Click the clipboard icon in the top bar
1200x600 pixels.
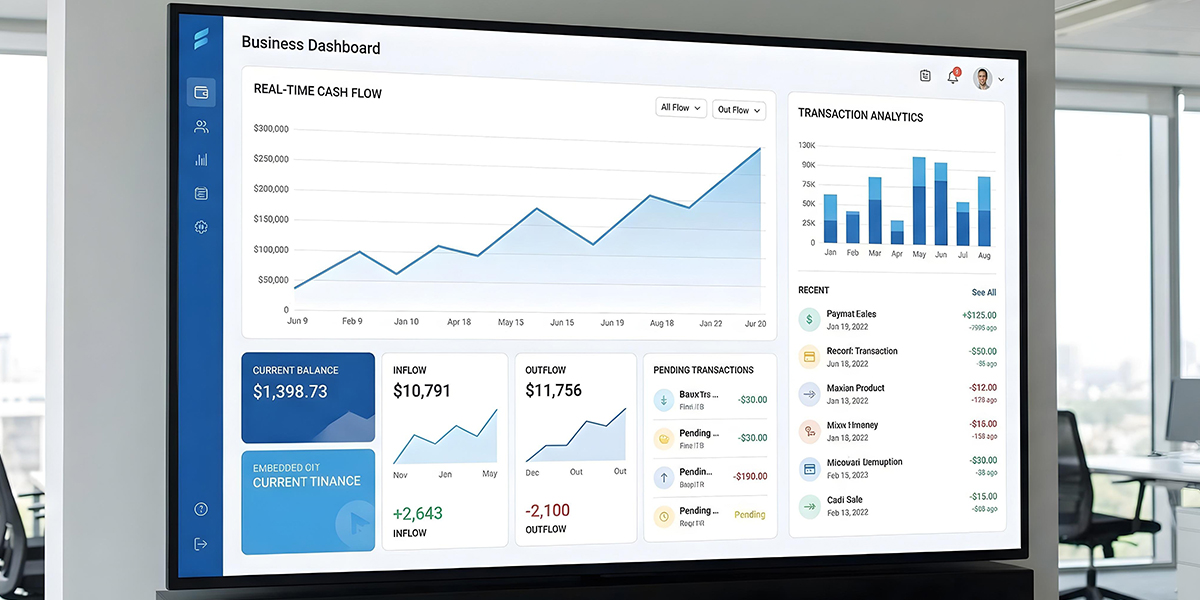coord(925,76)
